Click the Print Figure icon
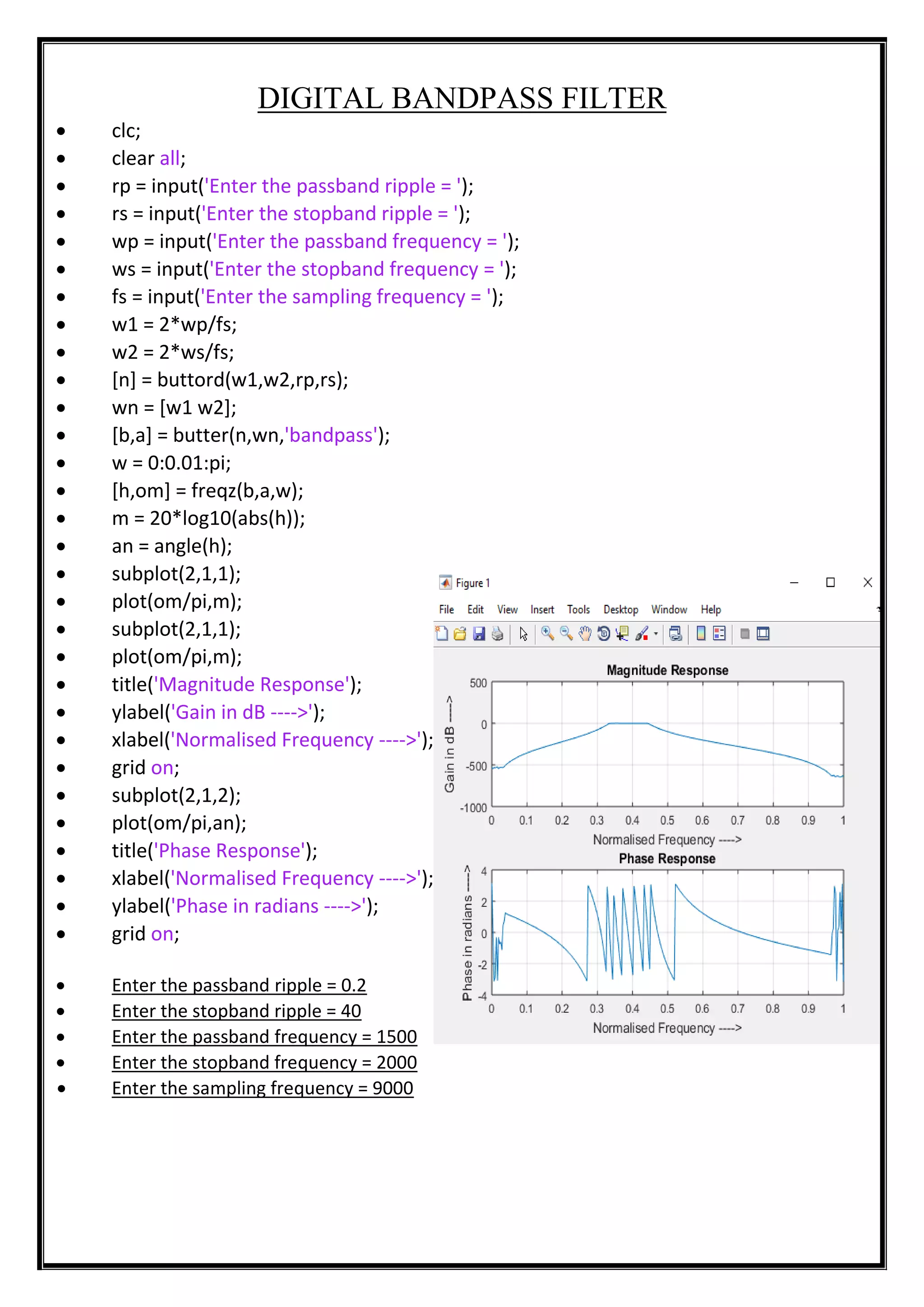This screenshot has width=924, height=1307. click(497, 634)
